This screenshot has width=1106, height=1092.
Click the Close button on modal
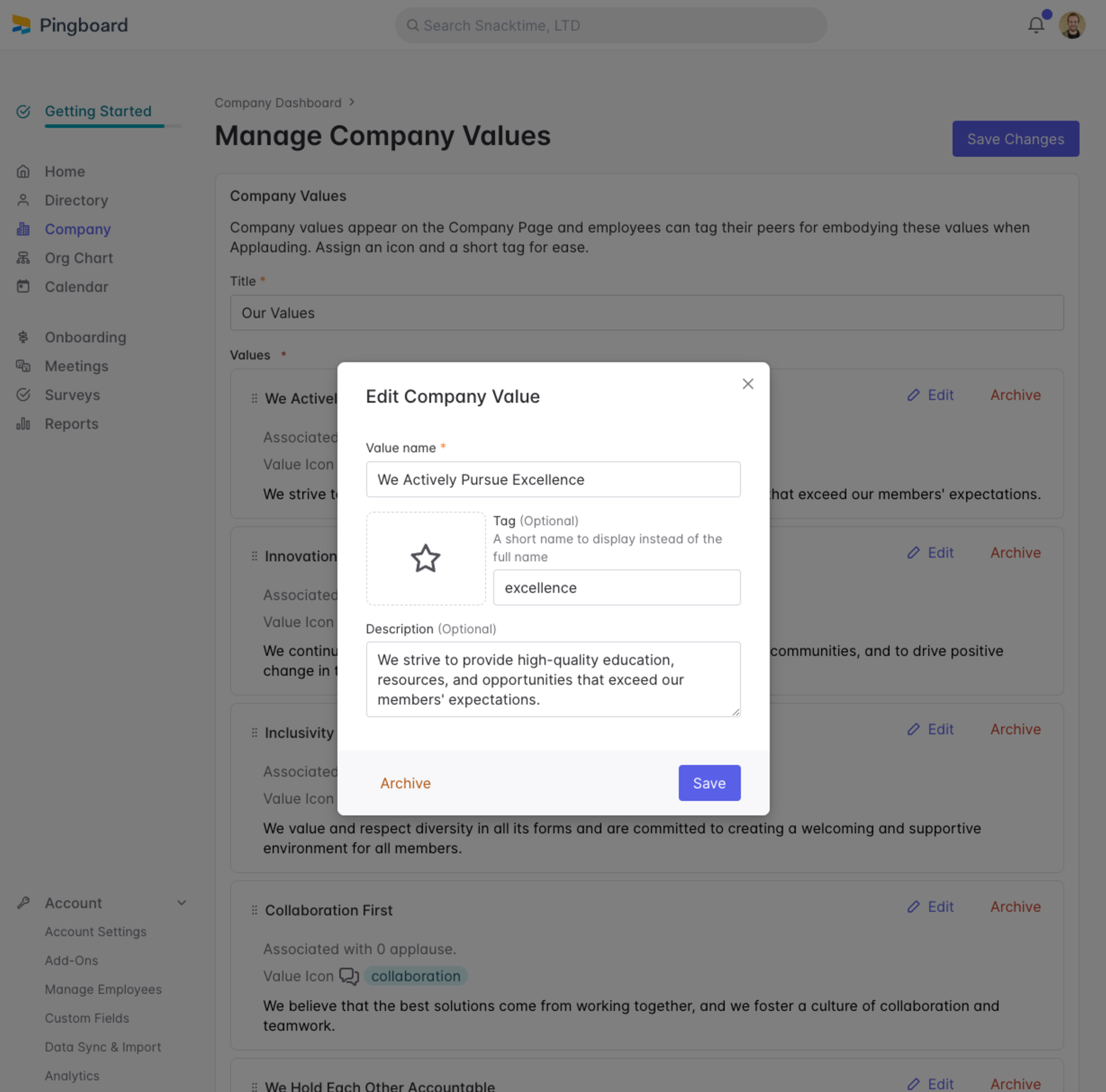tap(748, 384)
